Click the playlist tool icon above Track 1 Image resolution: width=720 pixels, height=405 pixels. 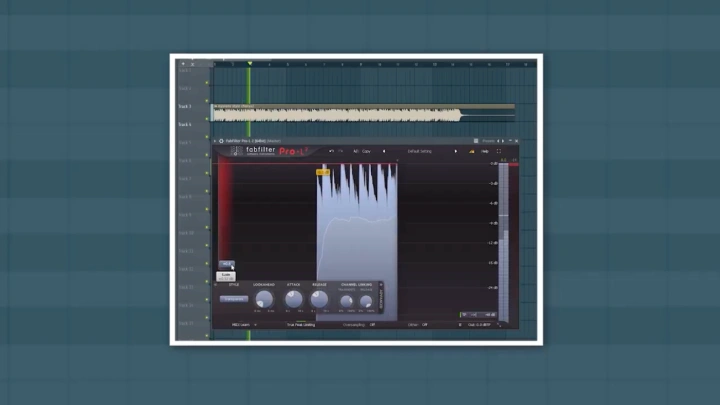coord(183,64)
